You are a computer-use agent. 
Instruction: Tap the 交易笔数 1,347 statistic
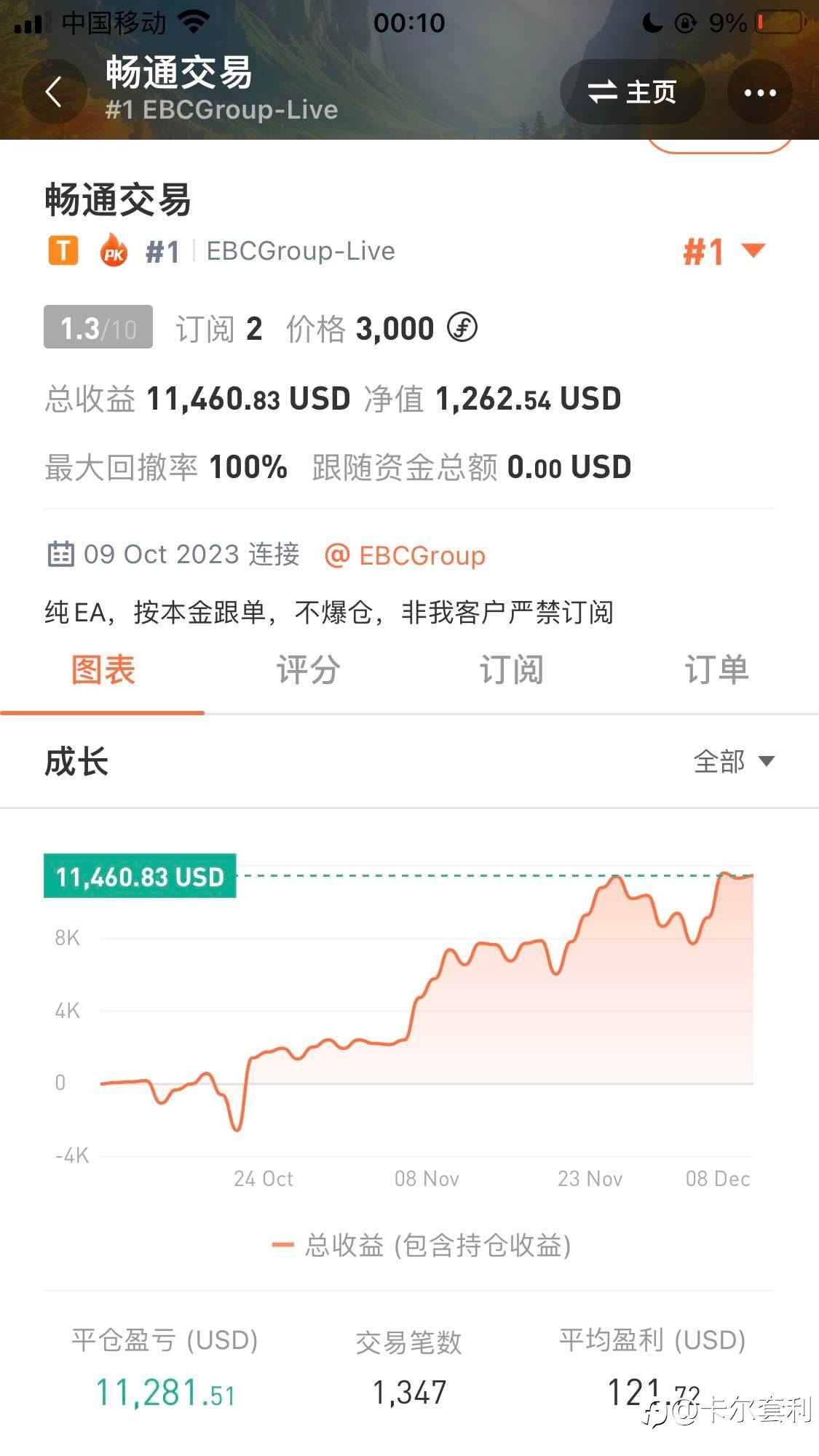click(408, 1369)
